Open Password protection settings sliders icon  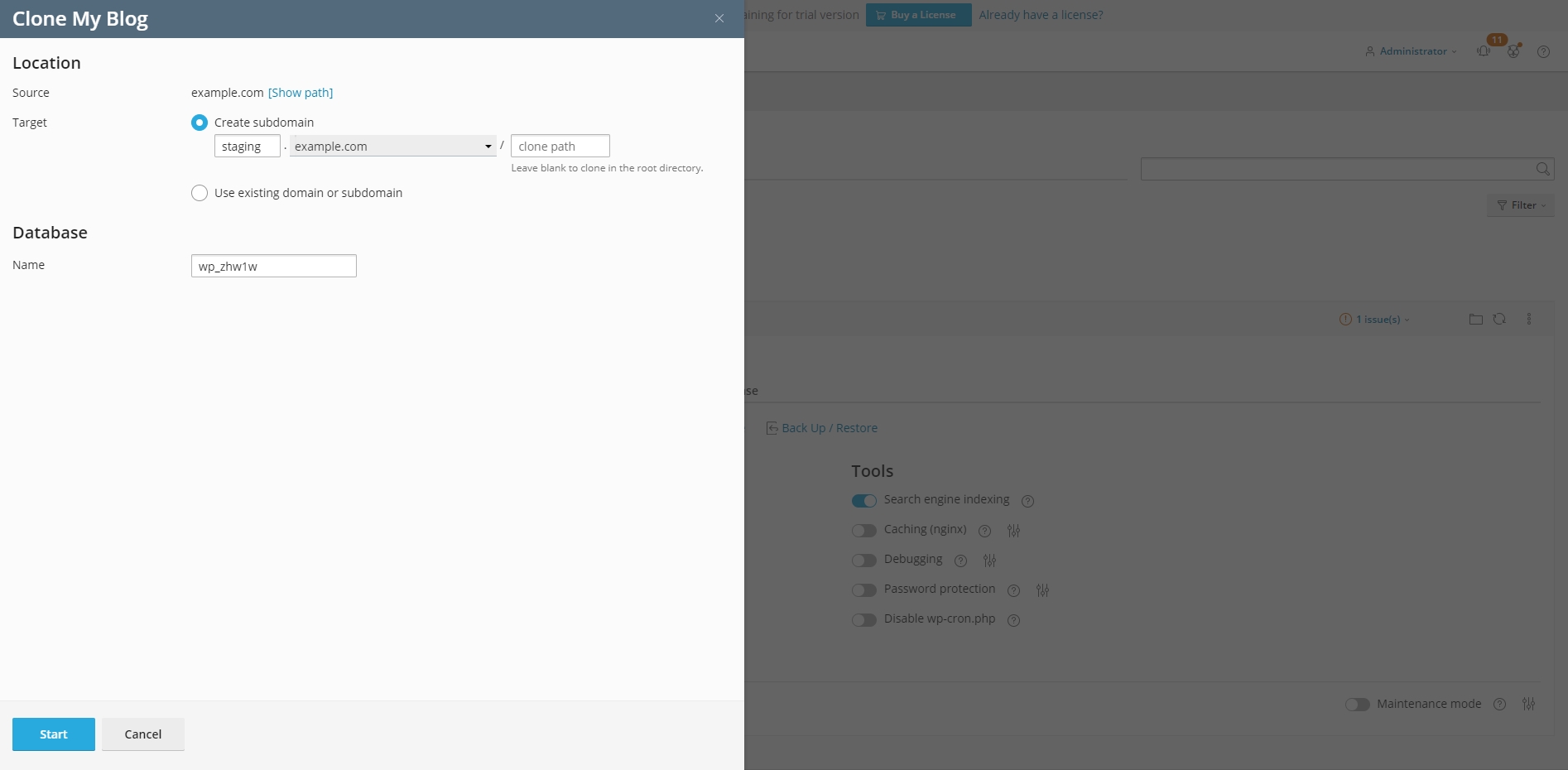point(1042,590)
